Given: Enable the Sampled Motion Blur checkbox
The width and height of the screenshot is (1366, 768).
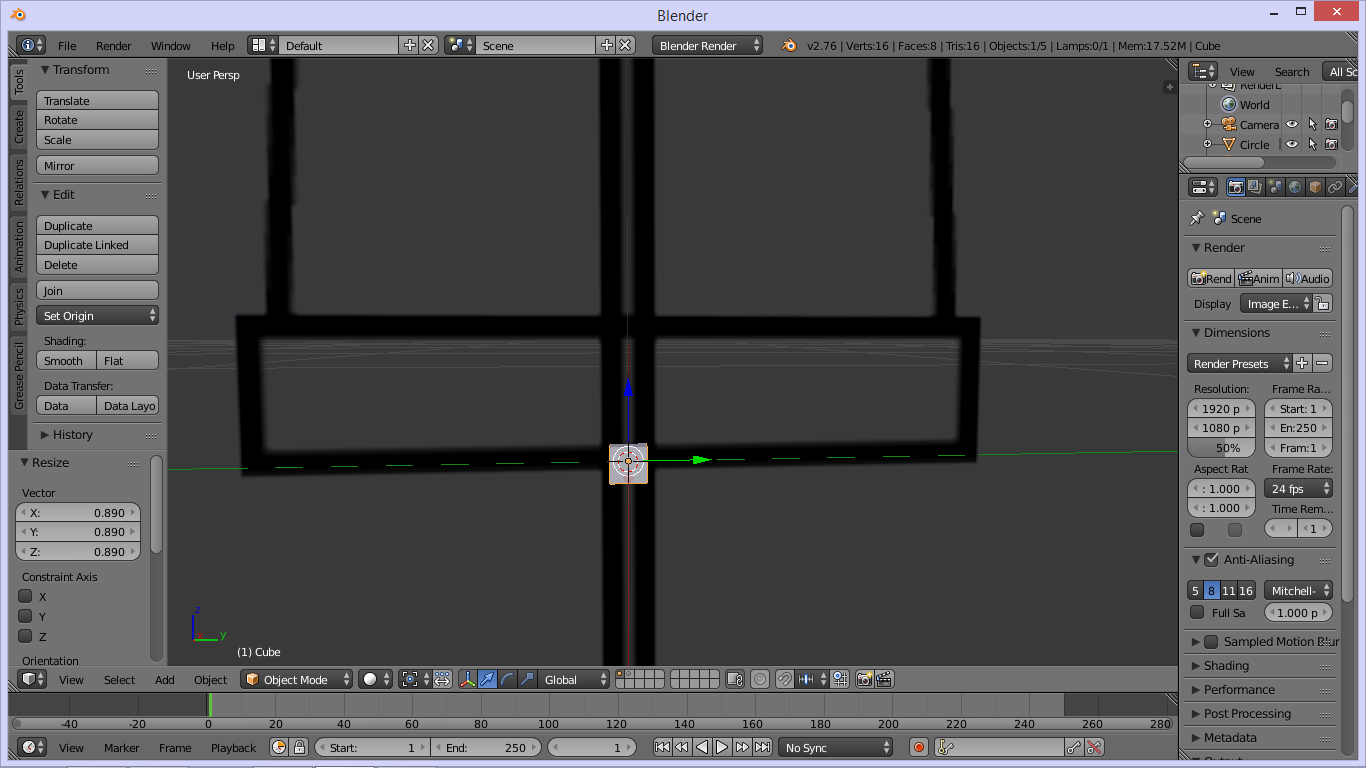Looking at the screenshot, I should [1211, 641].
